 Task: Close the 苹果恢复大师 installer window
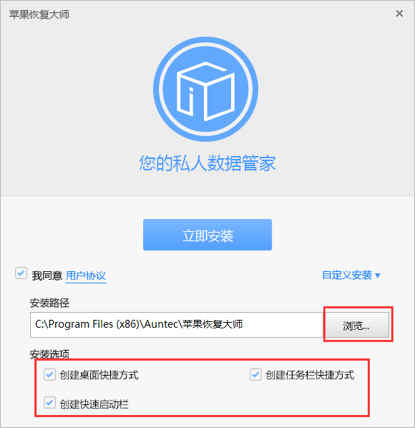click(399, 14)
